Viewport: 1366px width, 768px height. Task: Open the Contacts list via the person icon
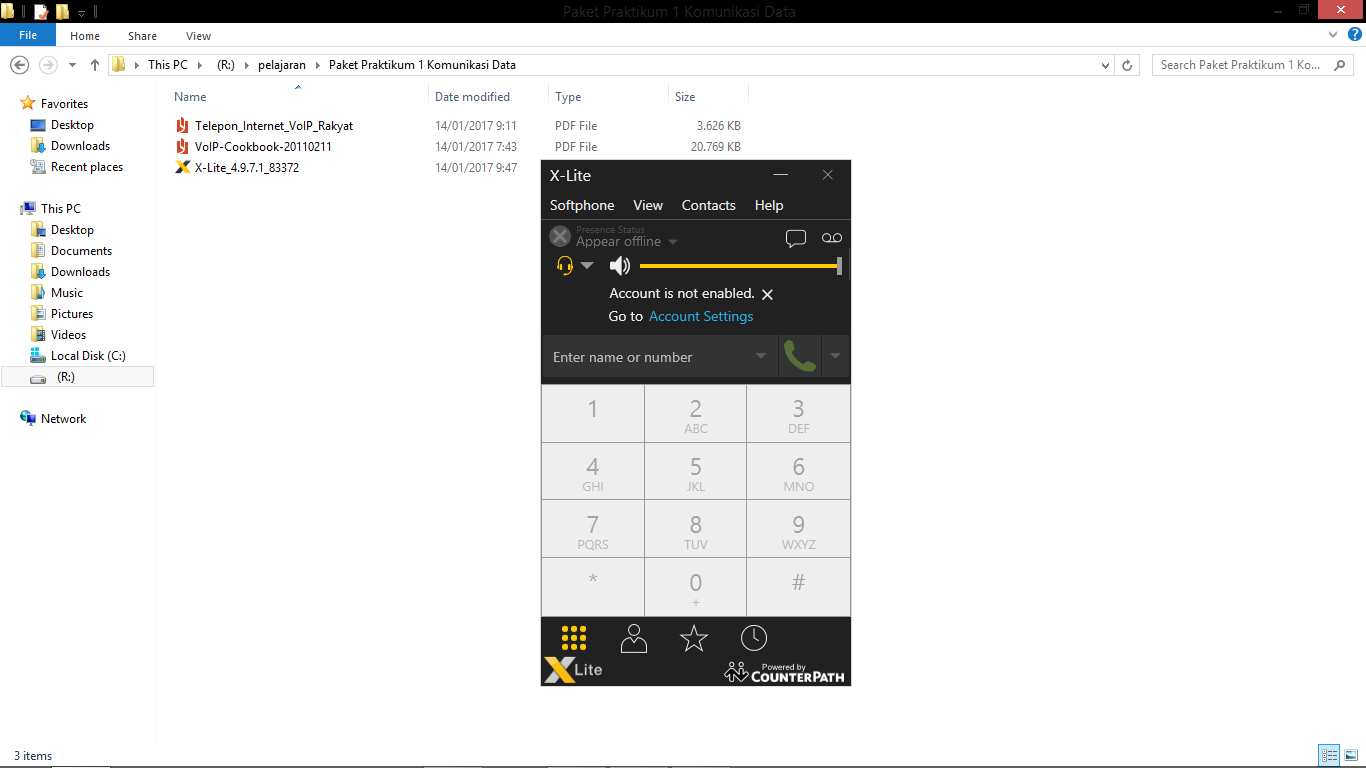click(633, 637)
